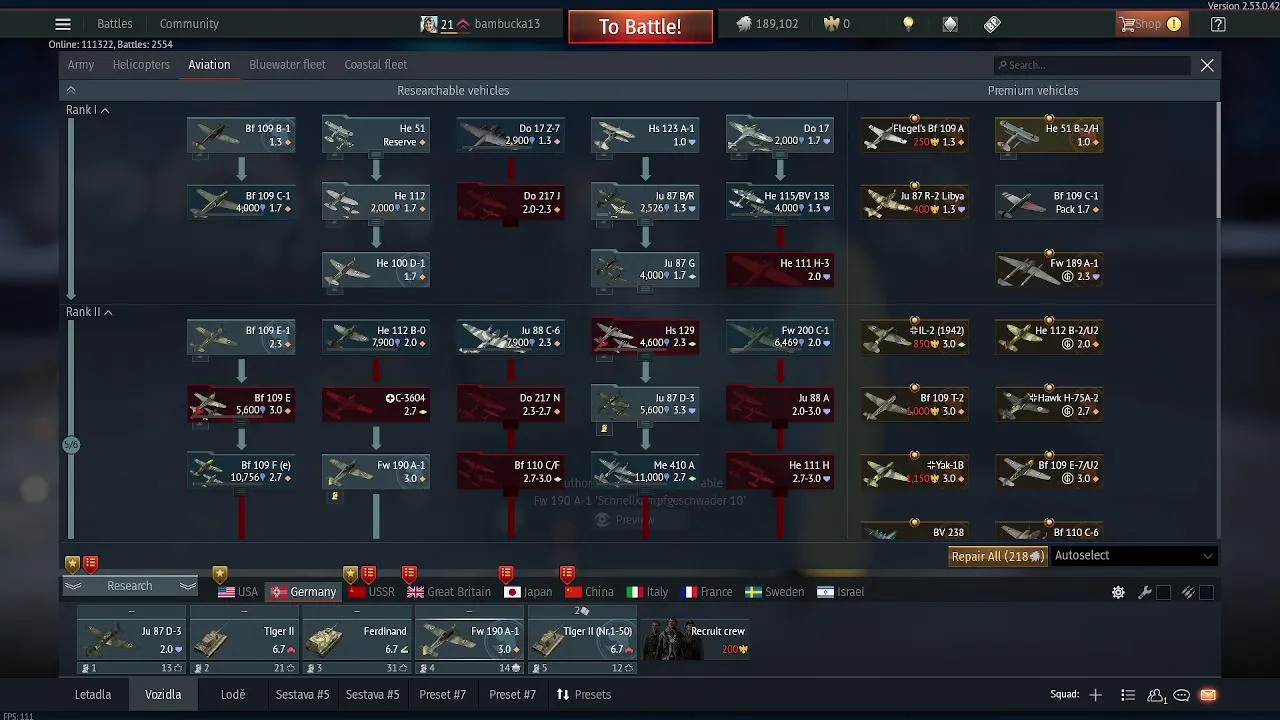Screen dimensions: 1280x720
Task: Click the player avatar portrait
Action: click(429, 24)
